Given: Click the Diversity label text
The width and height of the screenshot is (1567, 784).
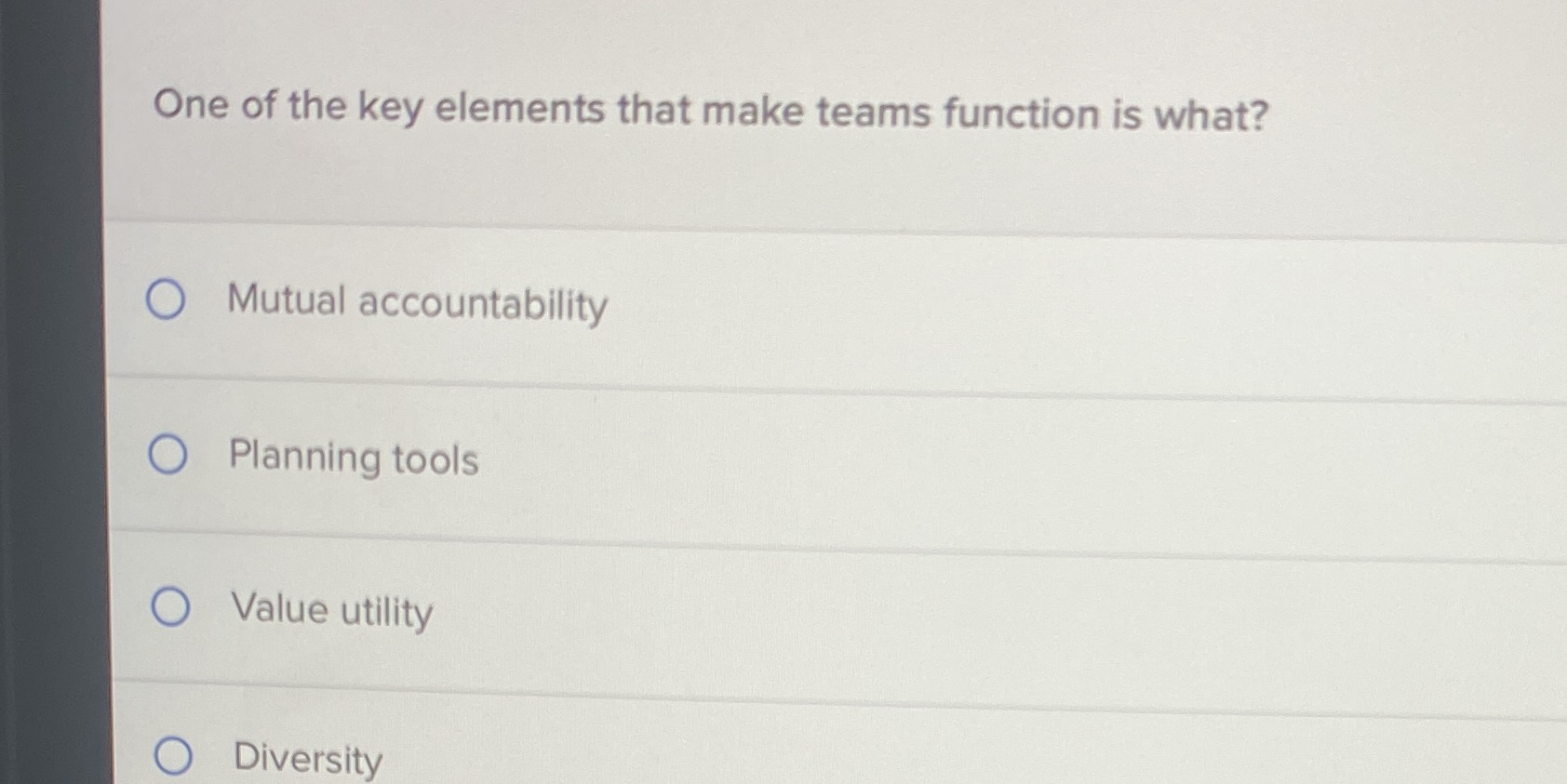Looking at the screenshot, I should (305, 759).
